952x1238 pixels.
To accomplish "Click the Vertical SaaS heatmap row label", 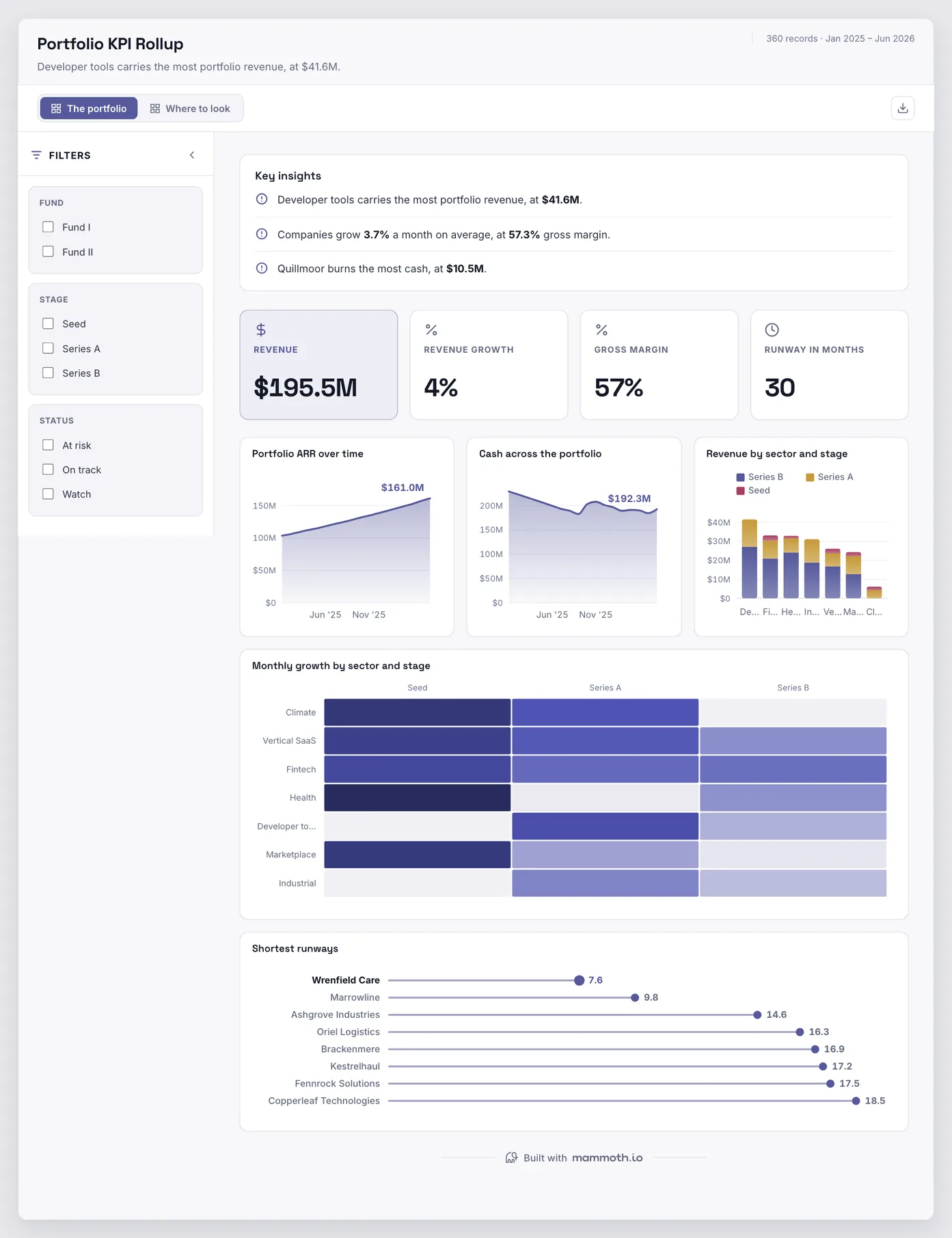I will click(289, 740).
